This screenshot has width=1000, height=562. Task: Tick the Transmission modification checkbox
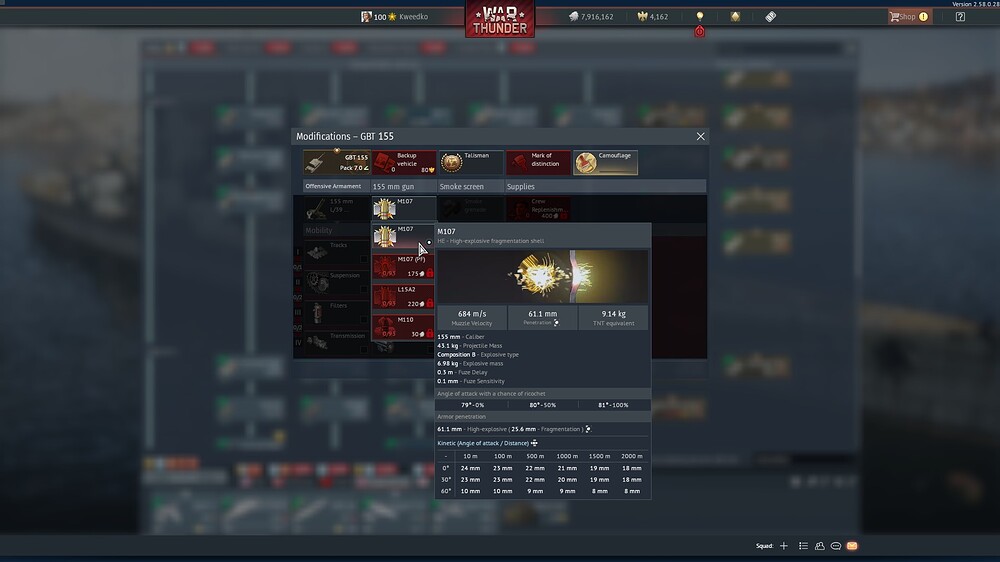click(364, 350)
